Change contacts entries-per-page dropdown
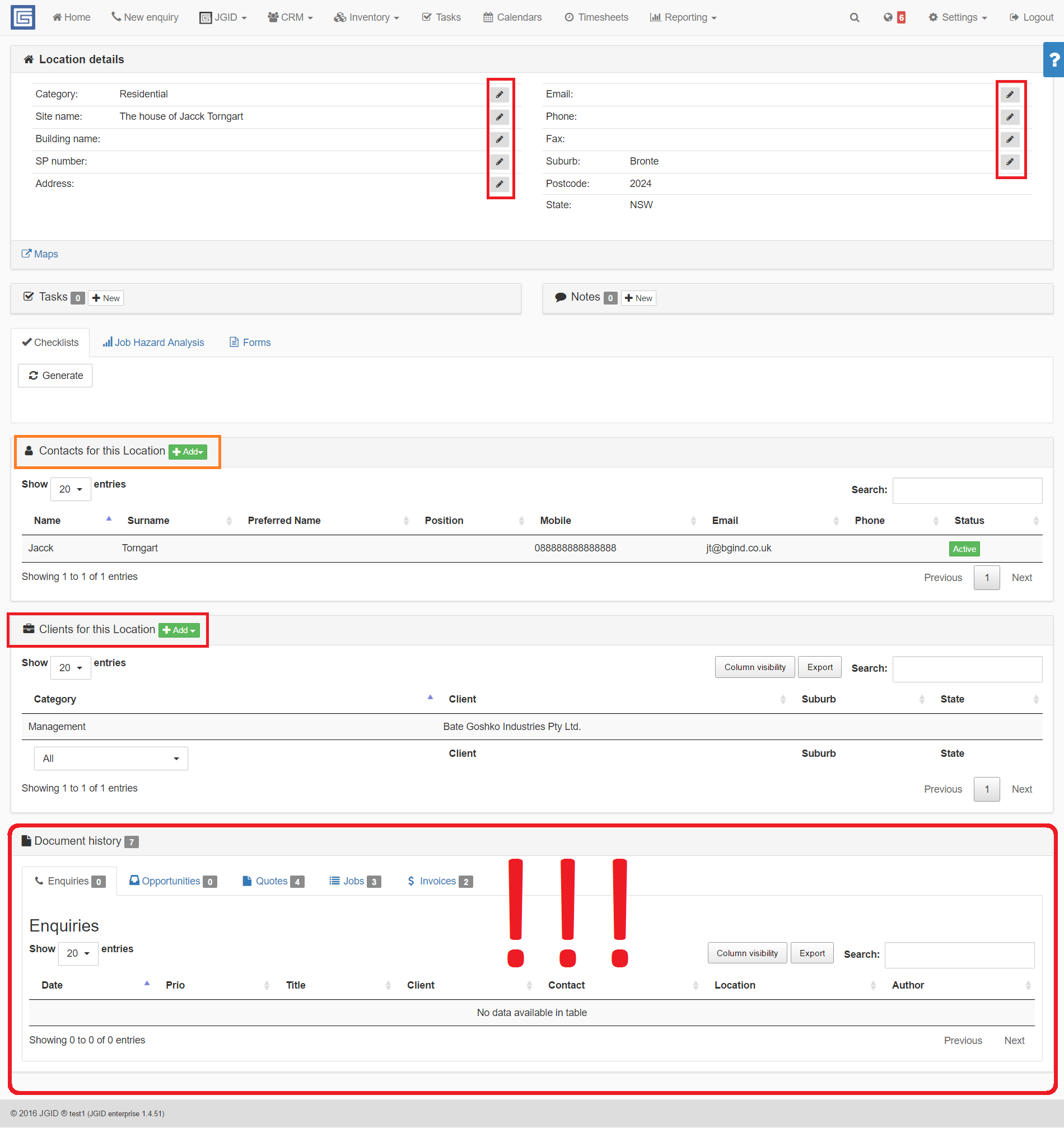Viewport: 1064px width, 1128px height. point(71,490)
